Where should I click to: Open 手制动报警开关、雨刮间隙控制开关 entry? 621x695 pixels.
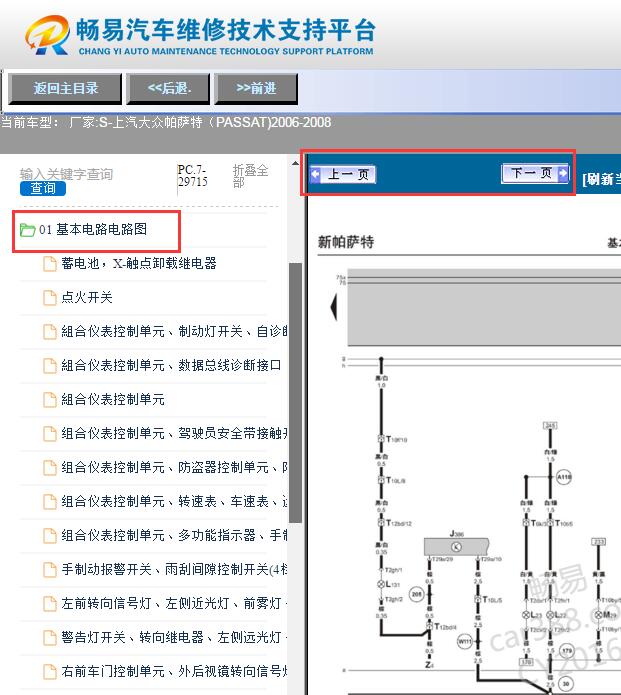click(x=174, y=569)
